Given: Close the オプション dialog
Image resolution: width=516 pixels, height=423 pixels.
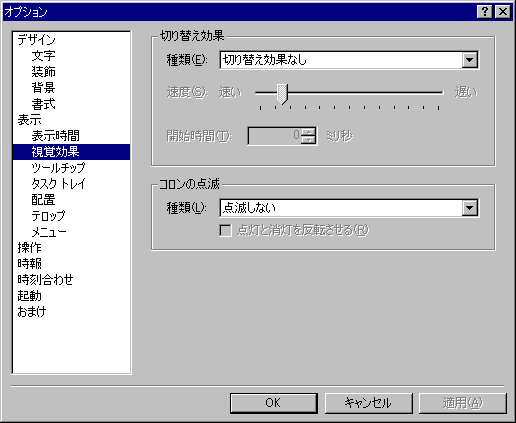Looking at the screenshot, I should (x=503, y=12).
